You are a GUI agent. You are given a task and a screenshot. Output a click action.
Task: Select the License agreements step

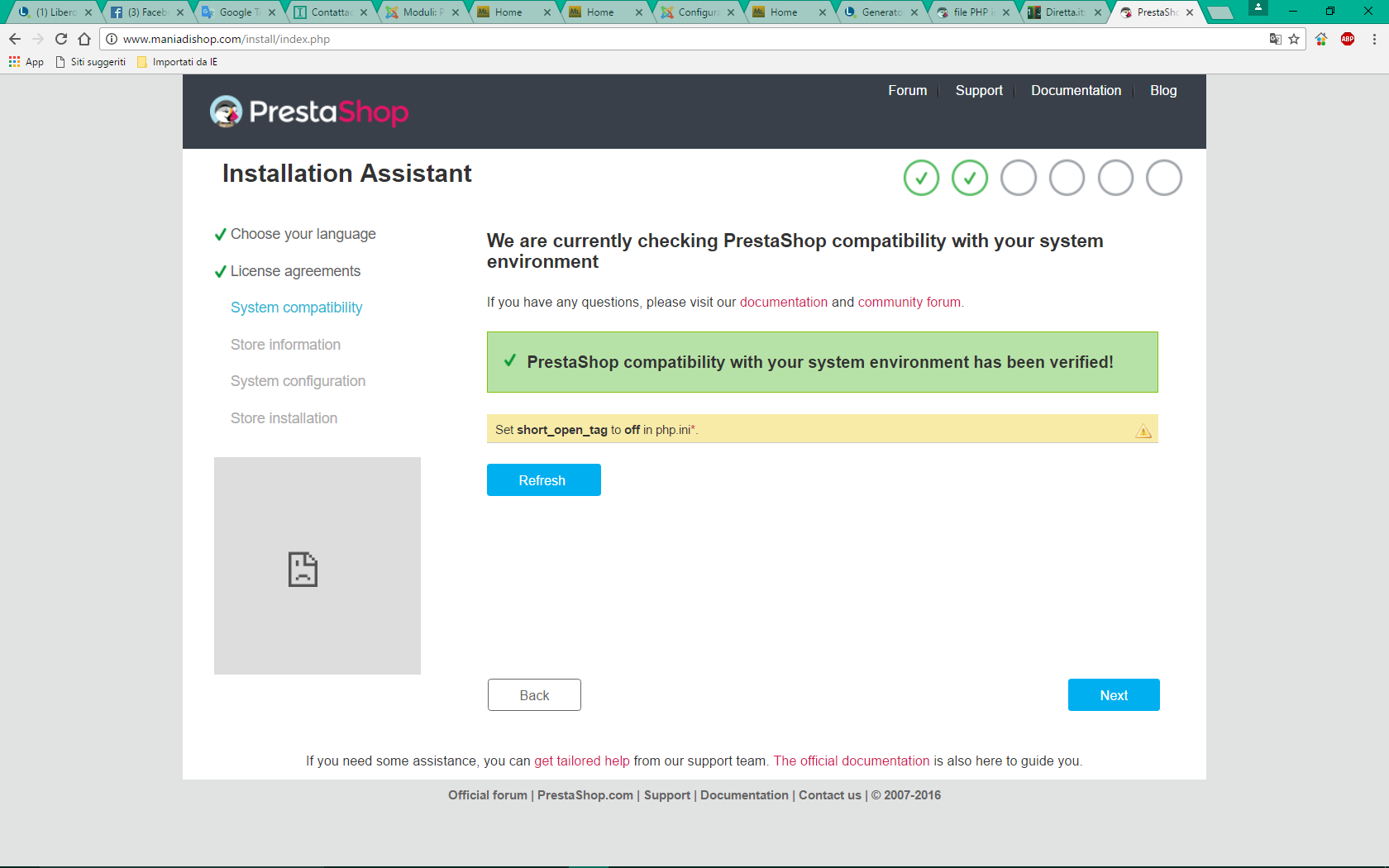(x=295, y=271)
